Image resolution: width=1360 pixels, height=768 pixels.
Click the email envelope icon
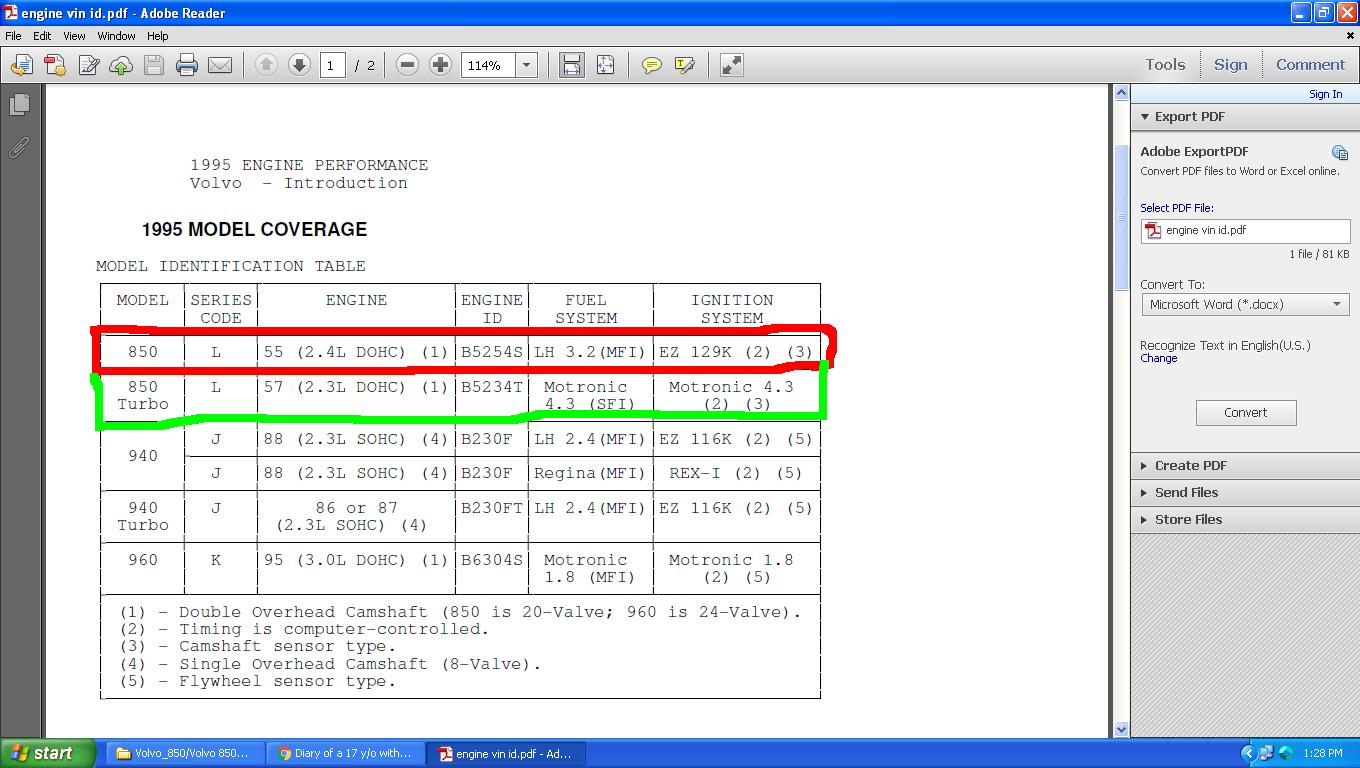220,65
